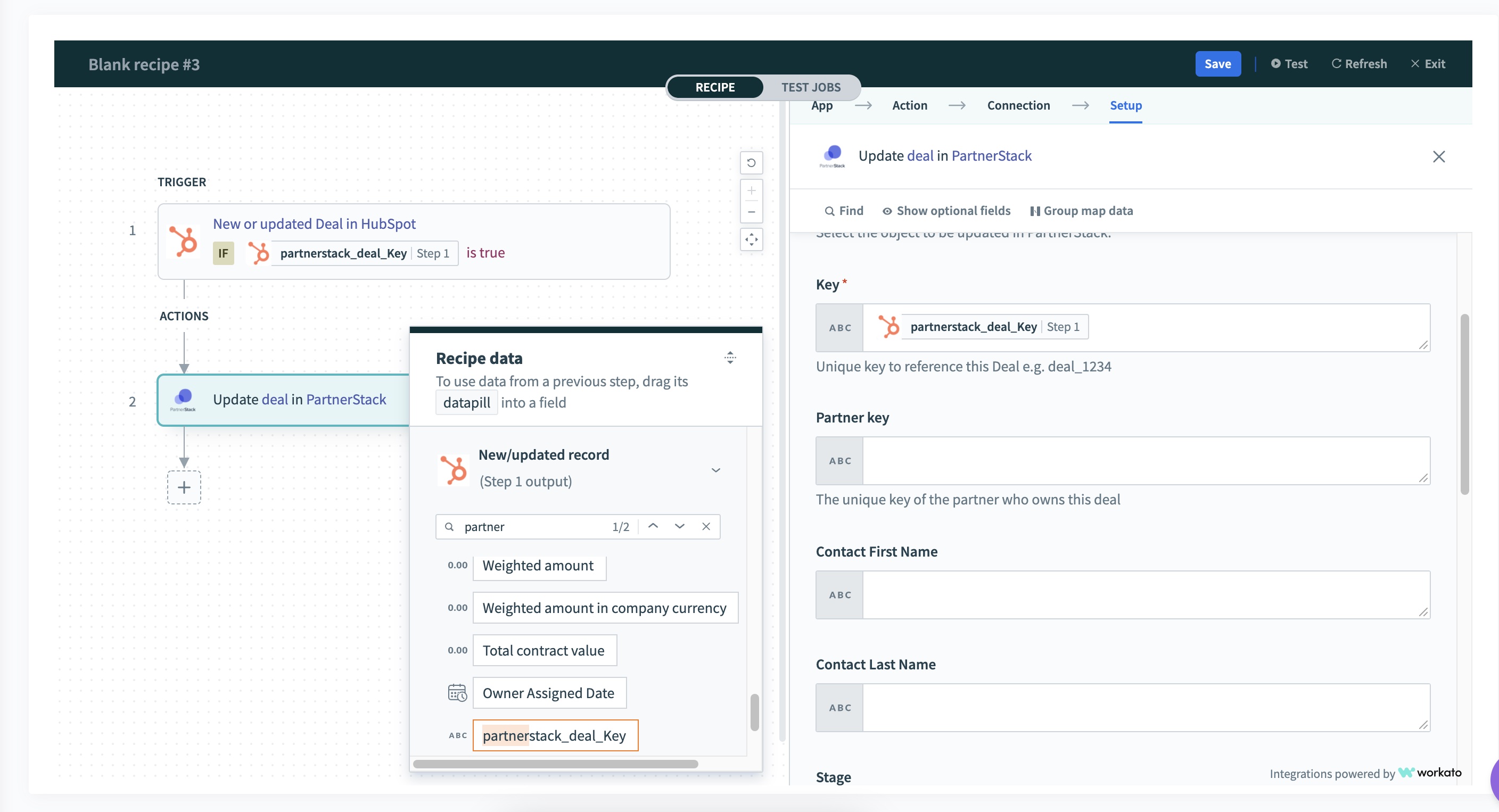The image size is (1499, 812).
Task: Show optional fields
Action: pyautogui.click(x=946, y=211)
